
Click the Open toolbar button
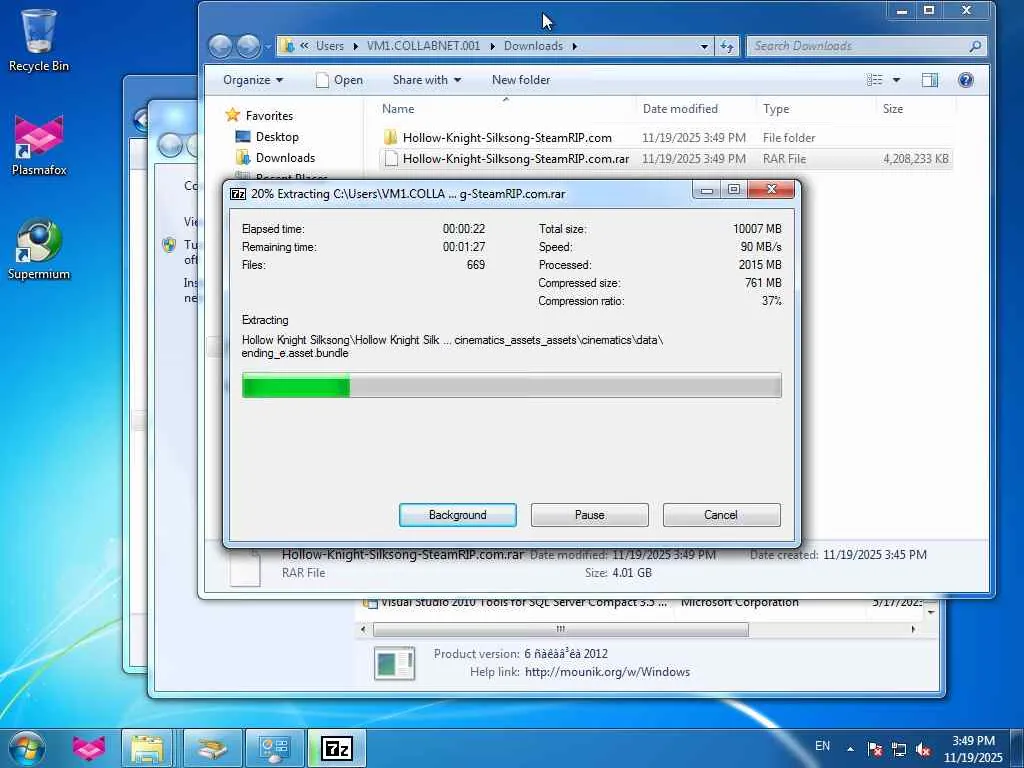[x=339, y=80]
